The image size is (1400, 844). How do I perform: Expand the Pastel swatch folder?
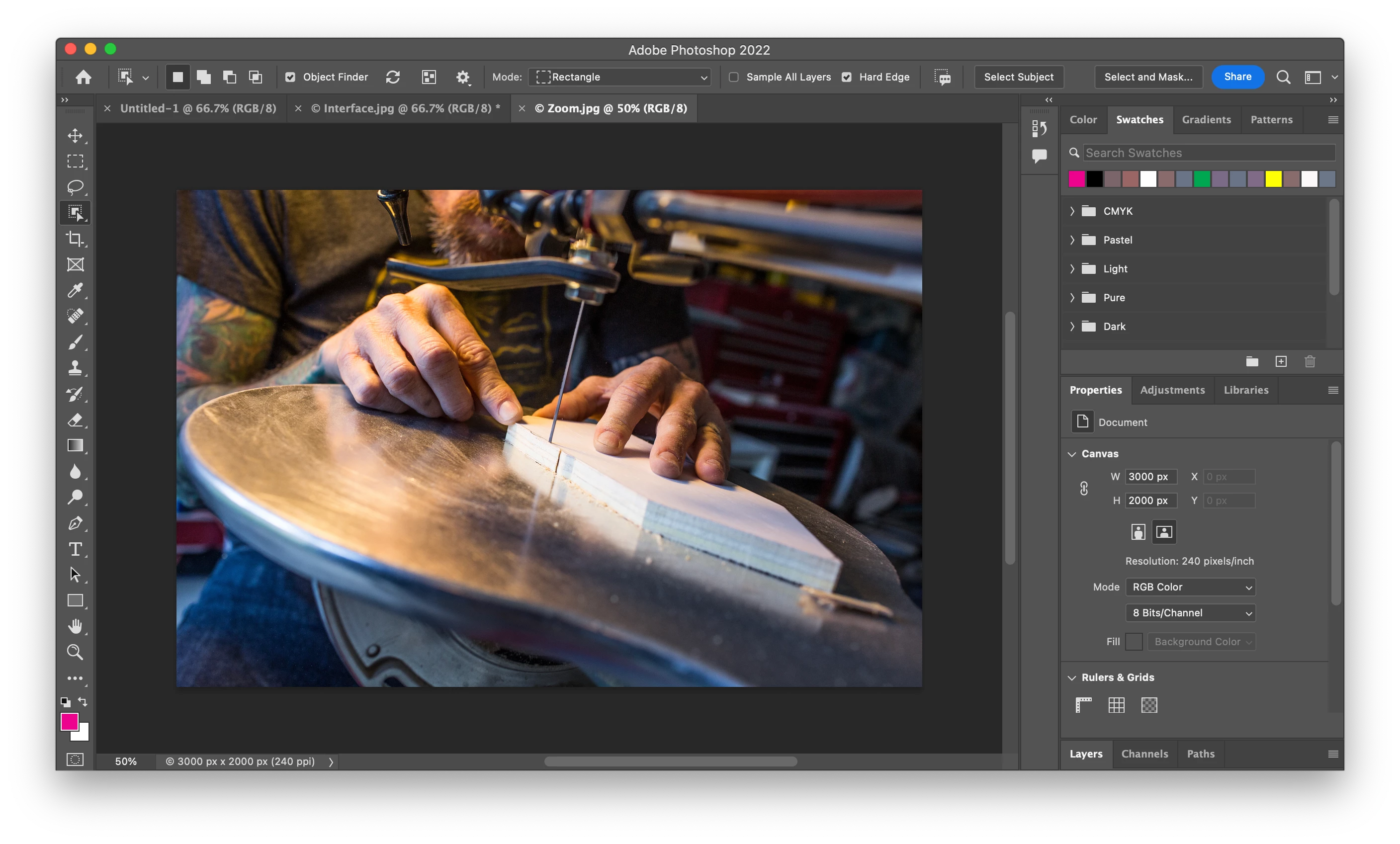tap(1072, 240)
